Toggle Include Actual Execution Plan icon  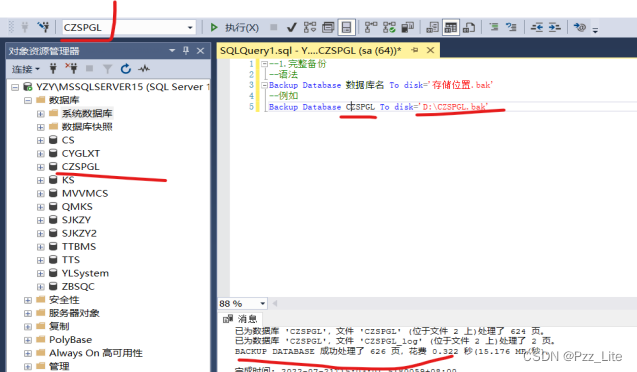point(370,28)
